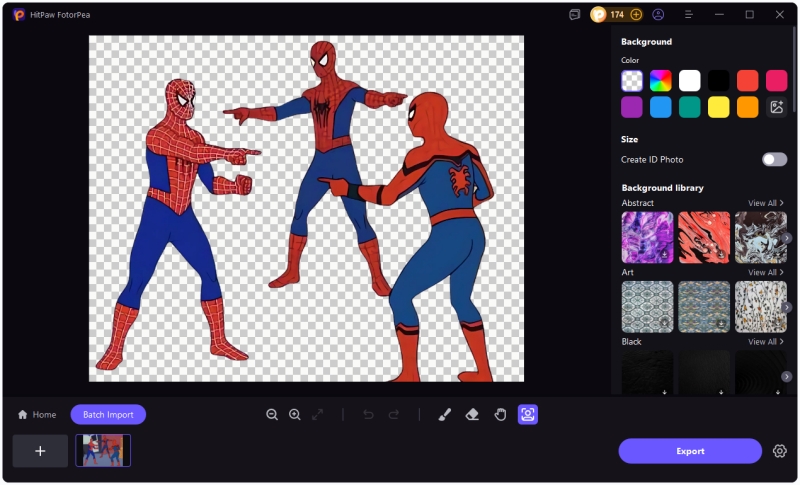800x485 pixels.
Task: Select the transparent checkered background swatch
Action: tap(632, 81)
